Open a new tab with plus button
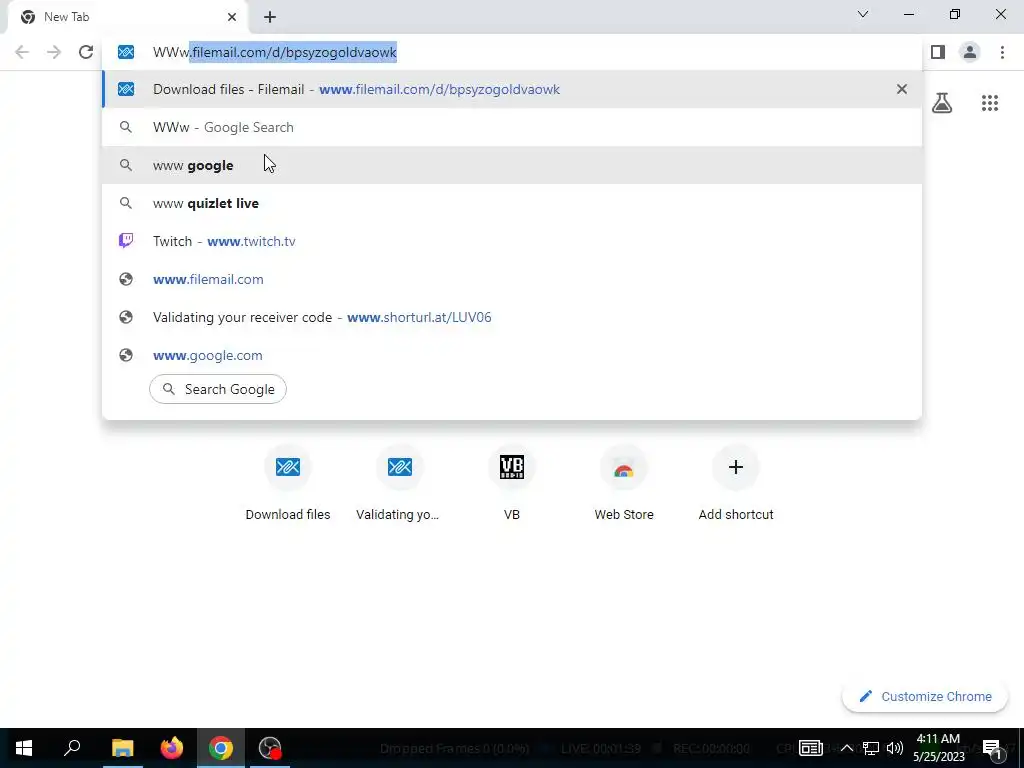The height and width of the screenshot is (768, 1024). point(270,17)
